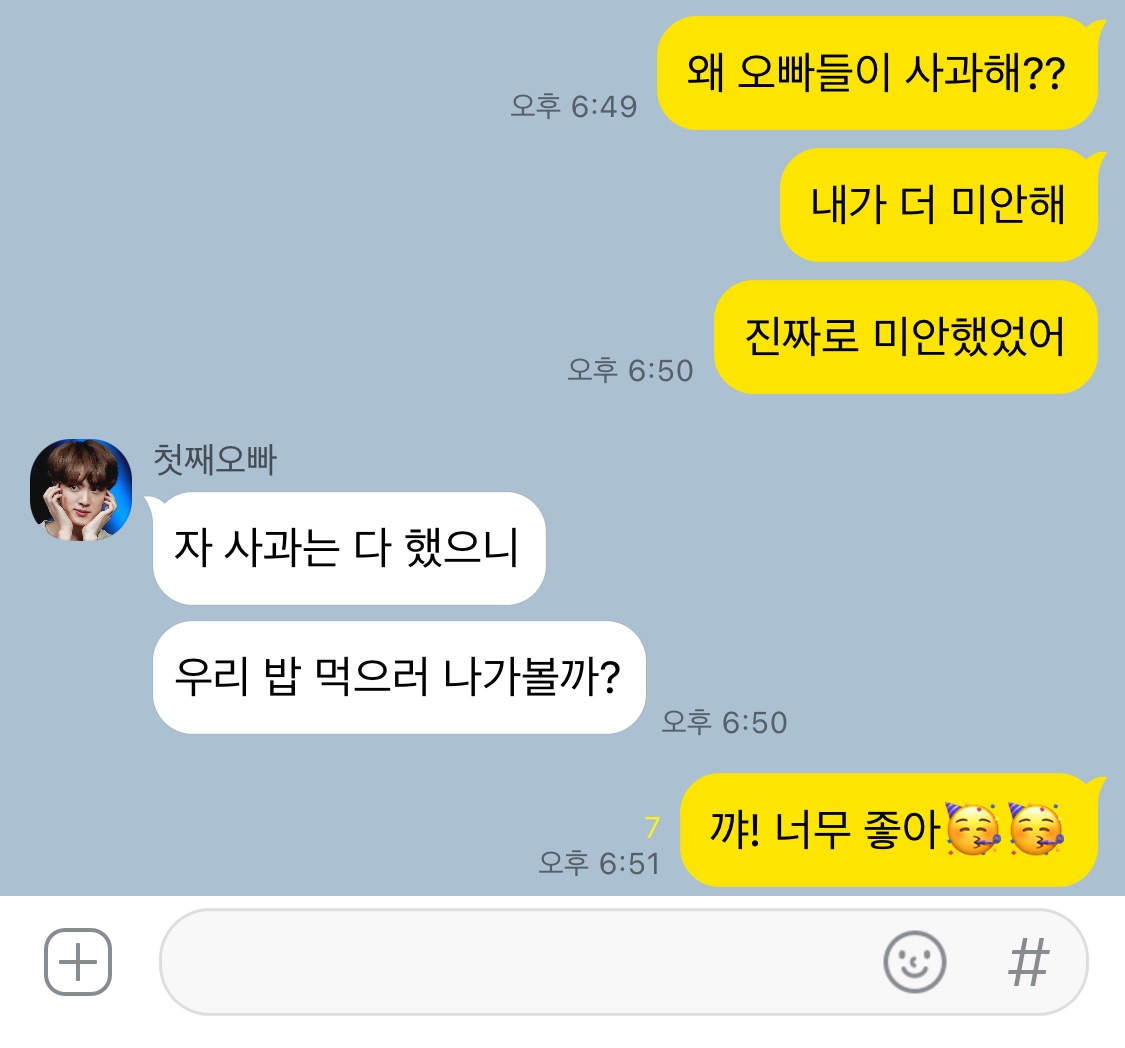
Task: Open the emoticon picker smiley icon
Action: point(914,961)
